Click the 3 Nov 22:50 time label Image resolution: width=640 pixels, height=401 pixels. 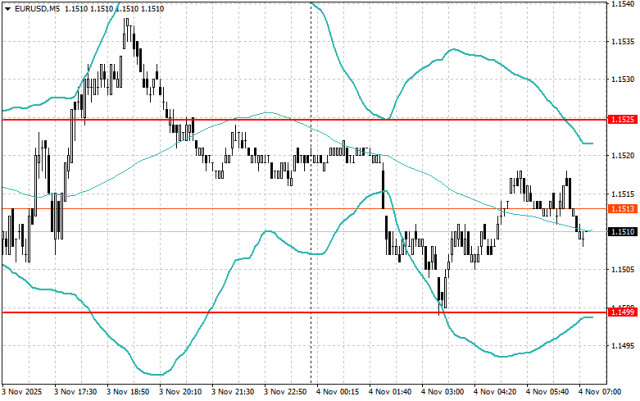[x=285, y=392]
